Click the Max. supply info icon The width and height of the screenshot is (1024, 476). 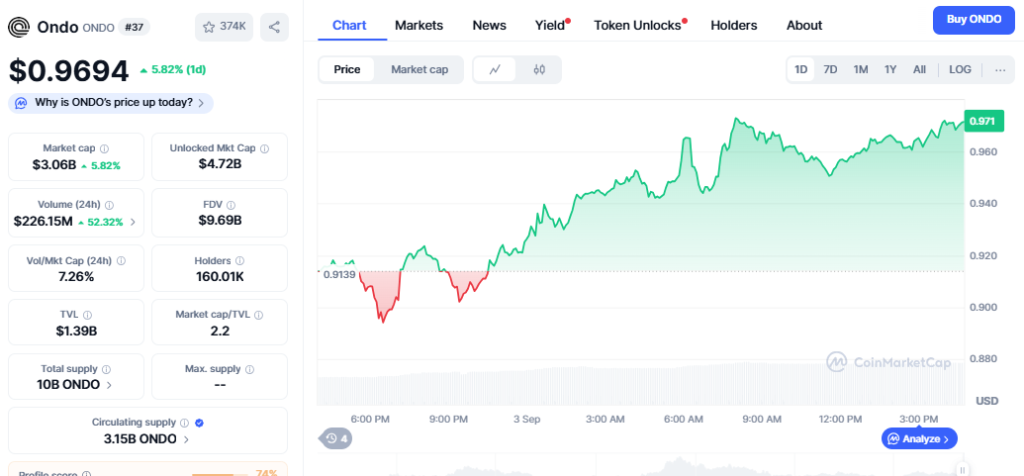249,369
